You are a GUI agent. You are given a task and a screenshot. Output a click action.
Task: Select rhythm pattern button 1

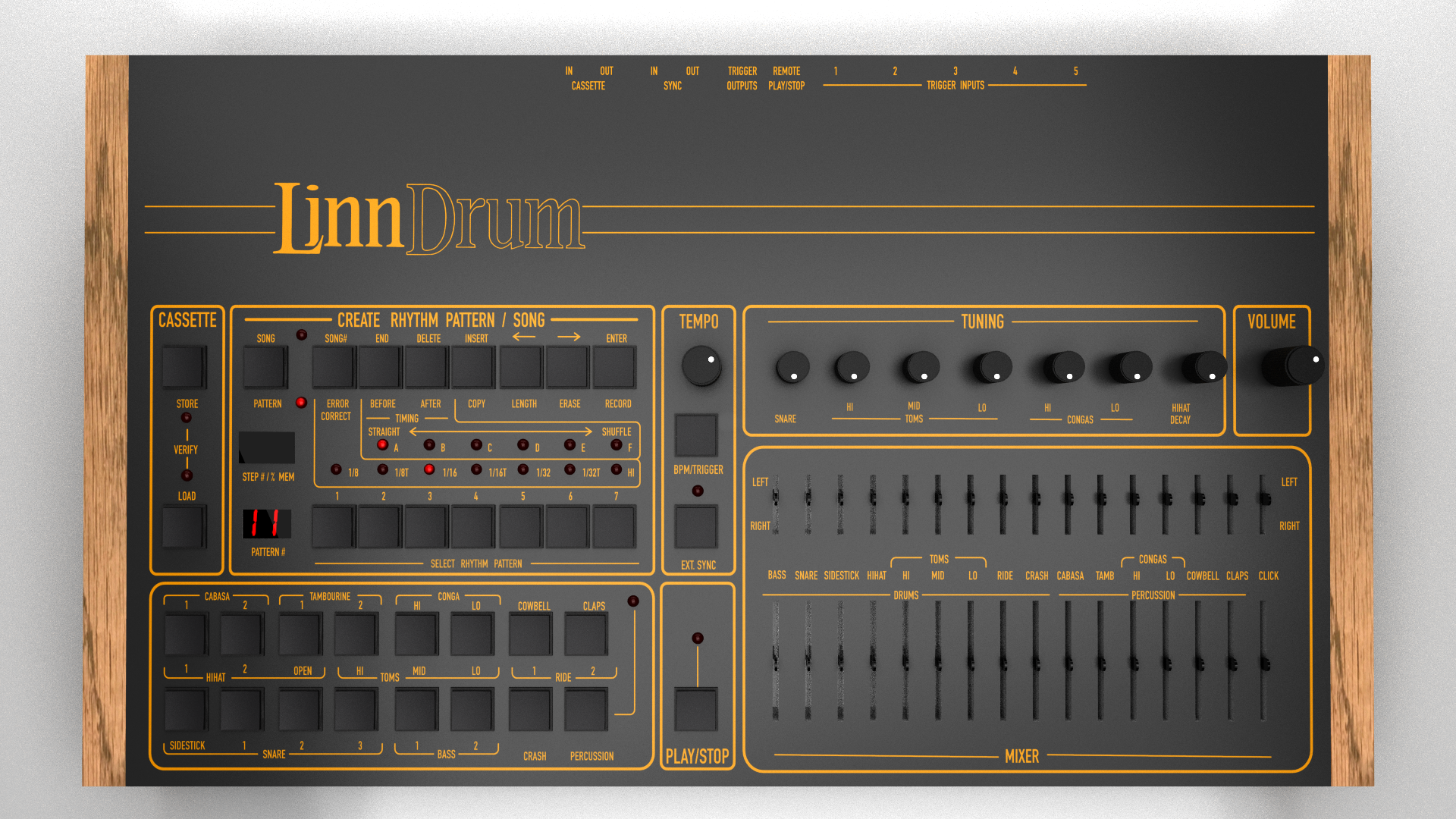pyautogui.click(x=334, y=527)
